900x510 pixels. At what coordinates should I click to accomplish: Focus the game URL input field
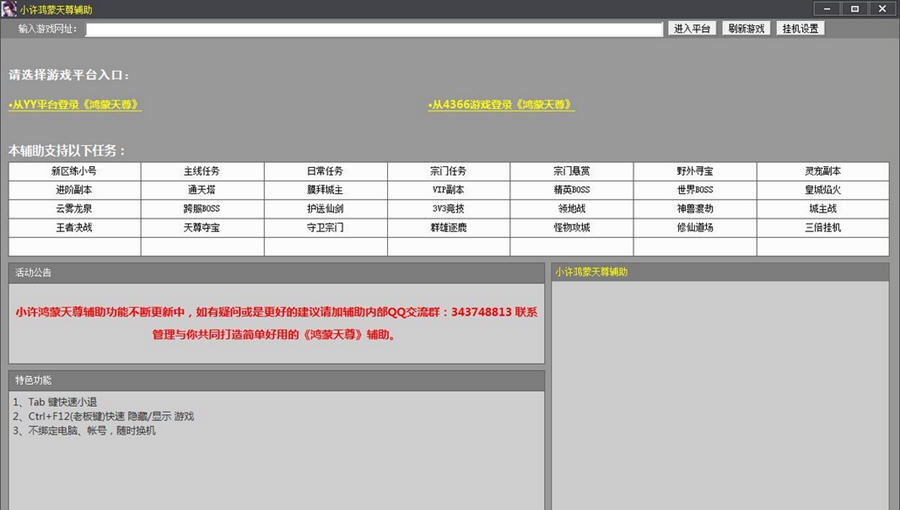(374, 29)
